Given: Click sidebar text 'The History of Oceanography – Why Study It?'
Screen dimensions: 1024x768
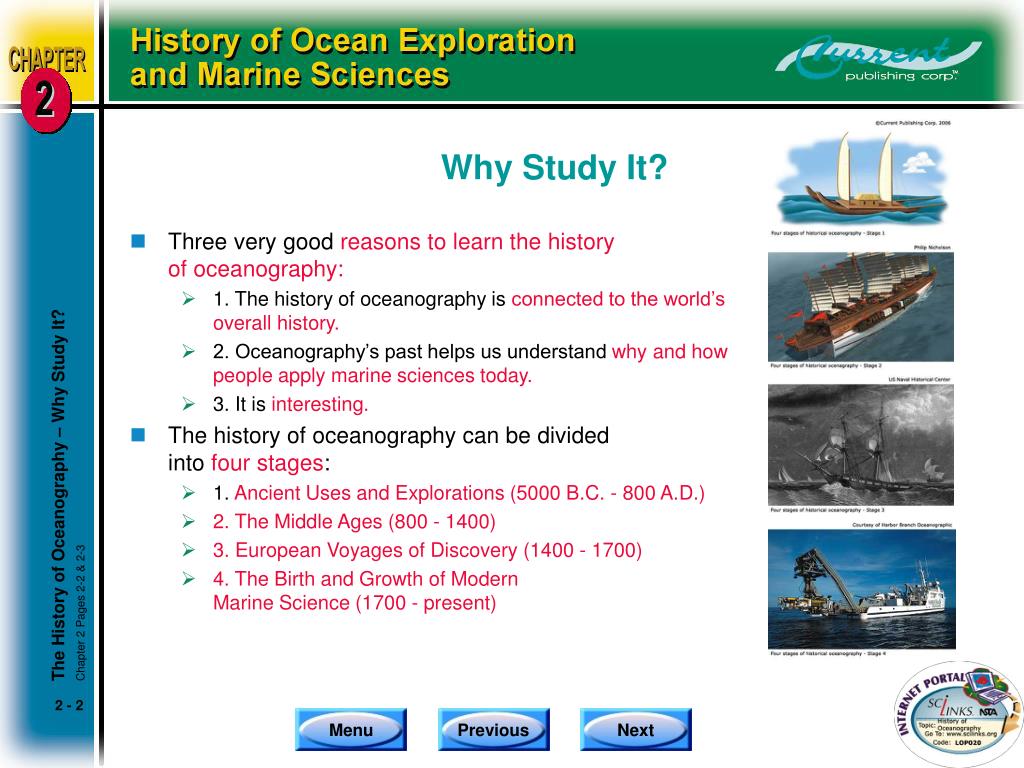Looking at the screenshot, I should (x=59, y=496).
